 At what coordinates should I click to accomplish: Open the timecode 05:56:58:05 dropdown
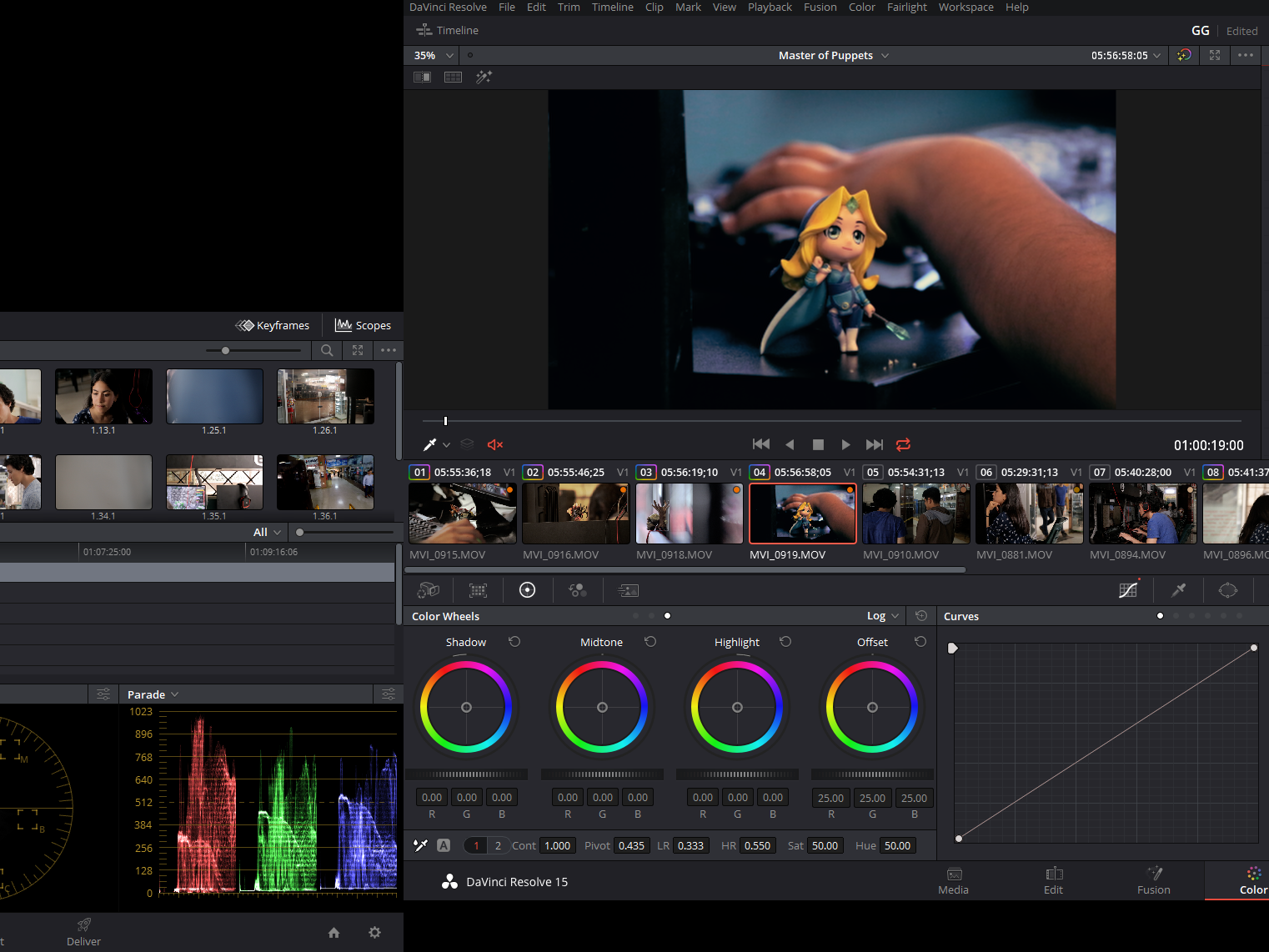click(1126, 55)
